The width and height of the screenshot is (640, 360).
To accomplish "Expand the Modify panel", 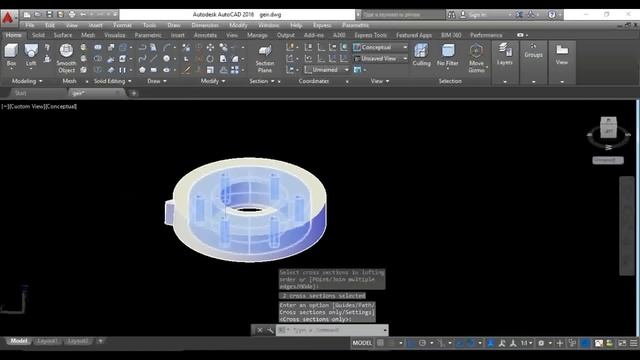I will 213,81.
